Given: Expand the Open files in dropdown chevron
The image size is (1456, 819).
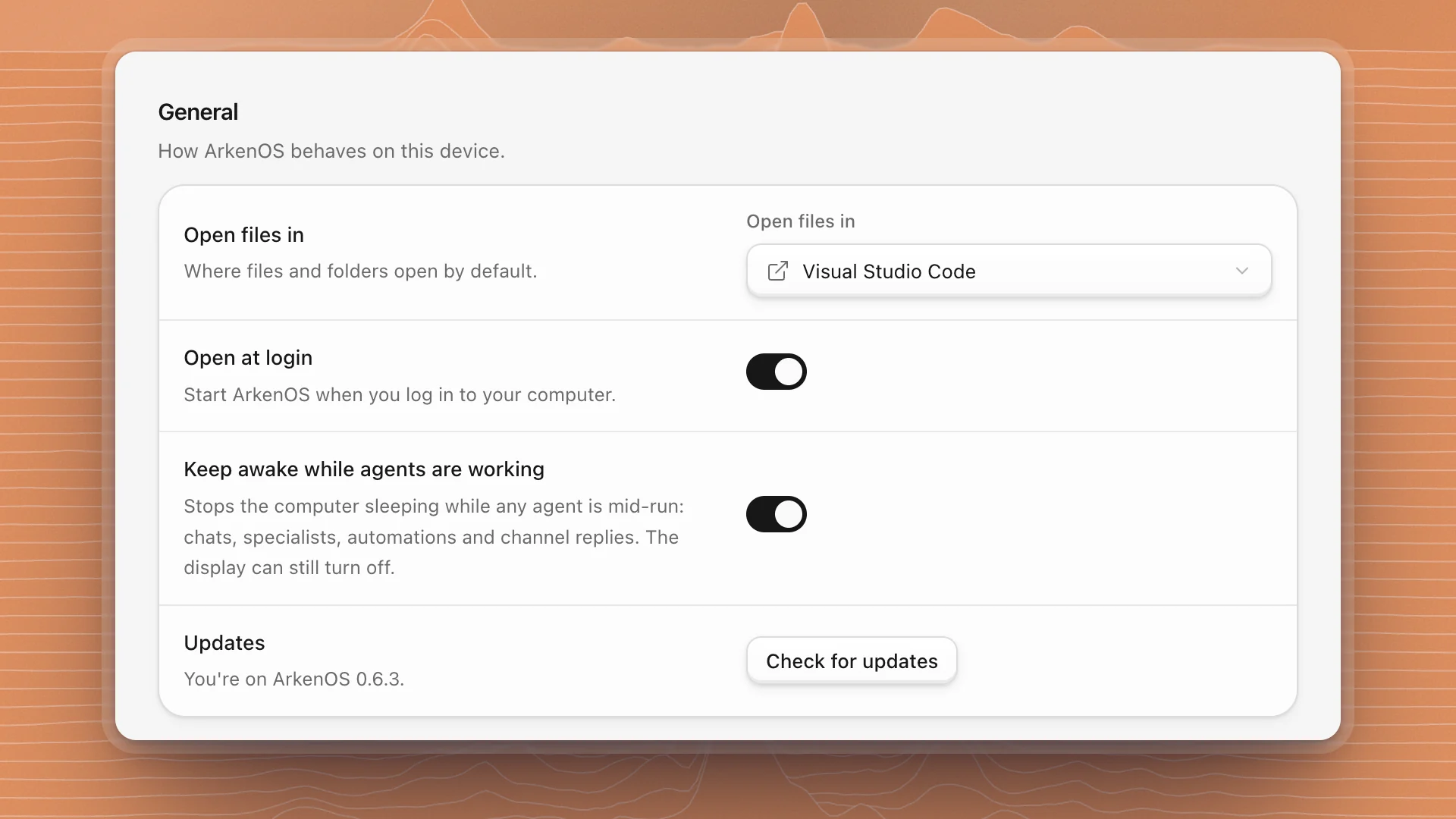Looking at the screenshot, I should coord(1241,271).
